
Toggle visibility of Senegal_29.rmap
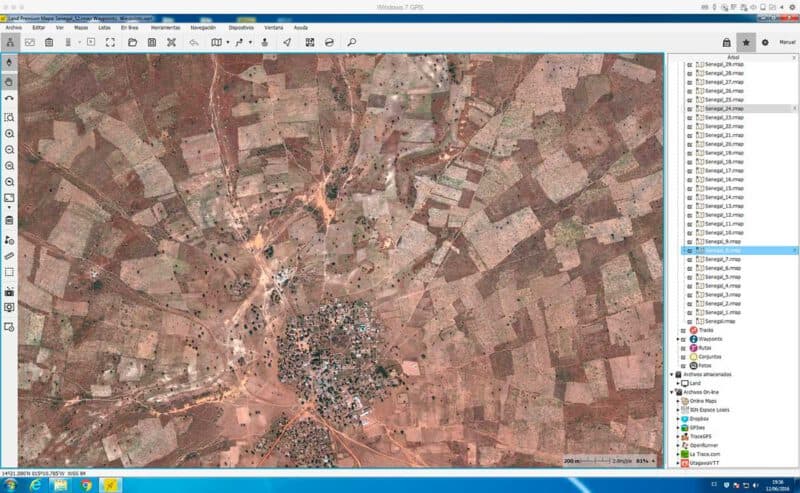tap(690, 65)
